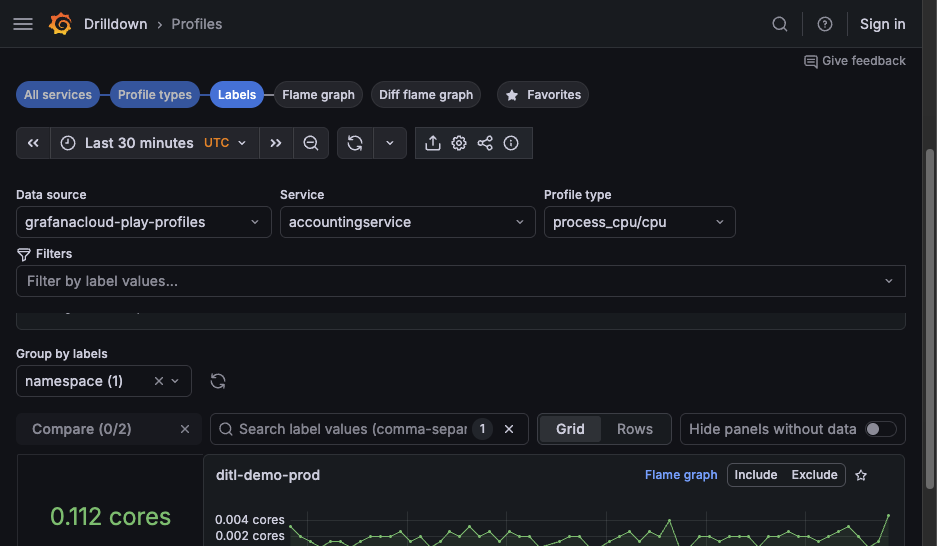This screenshot has width=937, height=546.
Task: Click the refresh dashboard icon
Action: click(355, 143)
